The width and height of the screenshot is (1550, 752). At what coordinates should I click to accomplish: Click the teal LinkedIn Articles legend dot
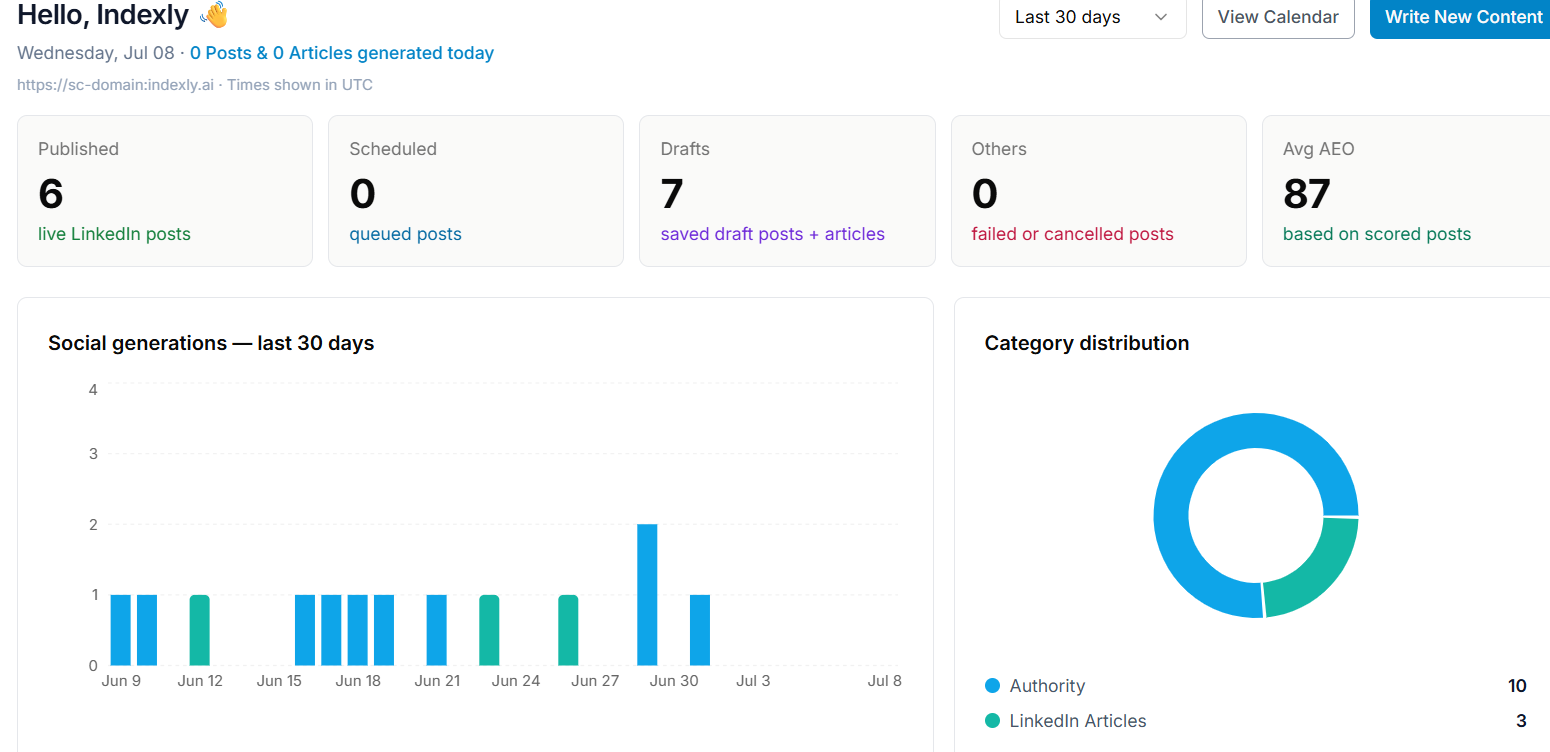992,721
